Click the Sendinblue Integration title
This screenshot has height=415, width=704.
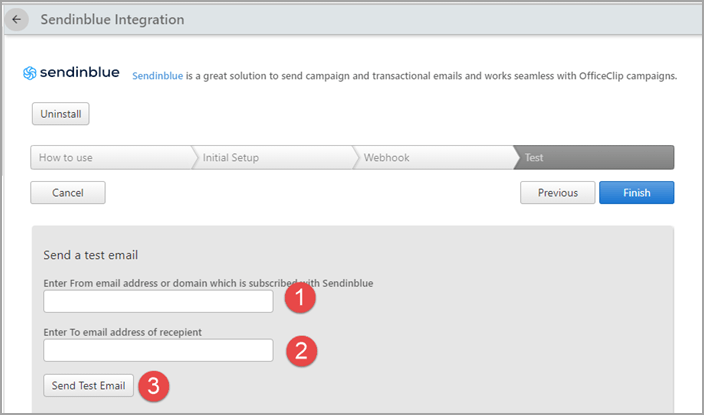coord(112,20)
